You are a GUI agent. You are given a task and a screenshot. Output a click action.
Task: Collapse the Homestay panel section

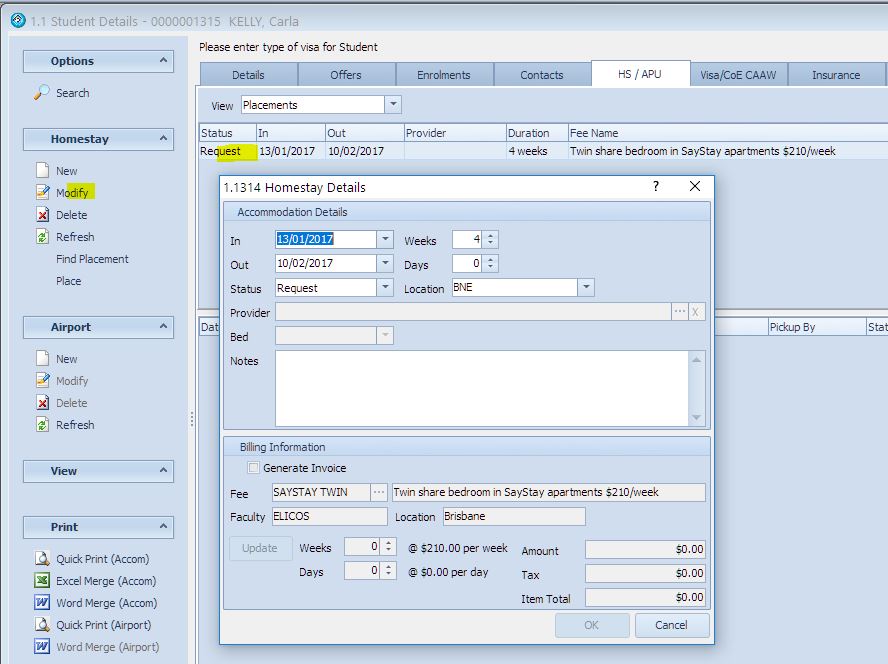click(x=163, y=139)
